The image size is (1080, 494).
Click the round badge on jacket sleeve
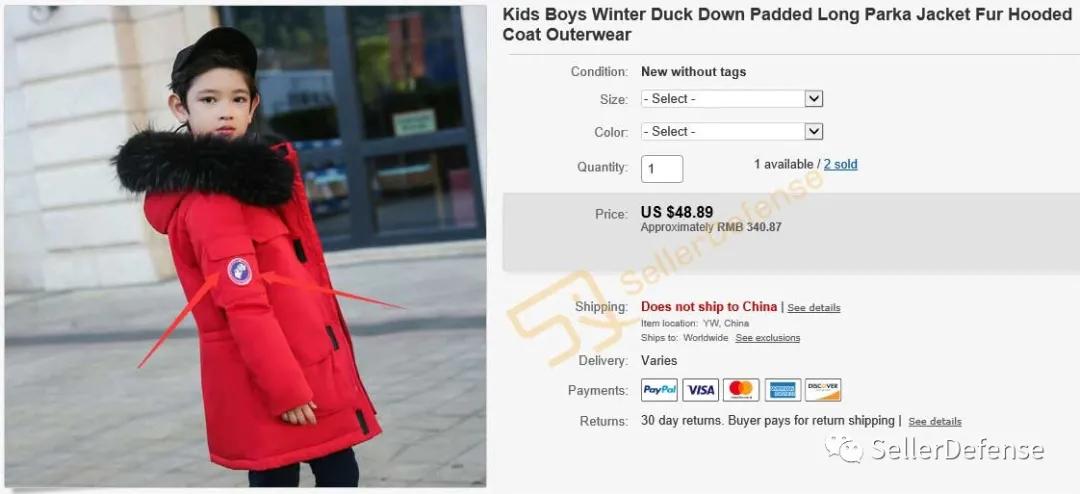[x=240, y=271]
